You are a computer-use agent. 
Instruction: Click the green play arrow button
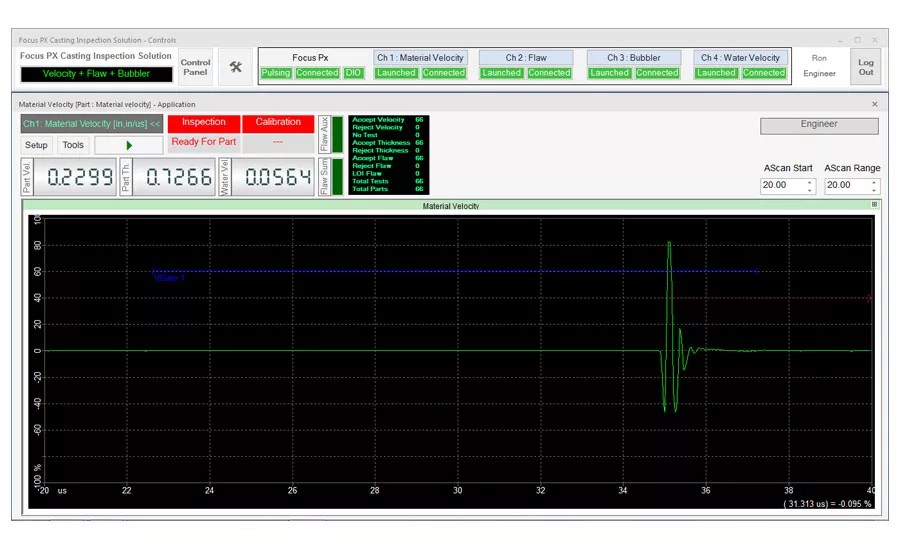coord(129,145)
